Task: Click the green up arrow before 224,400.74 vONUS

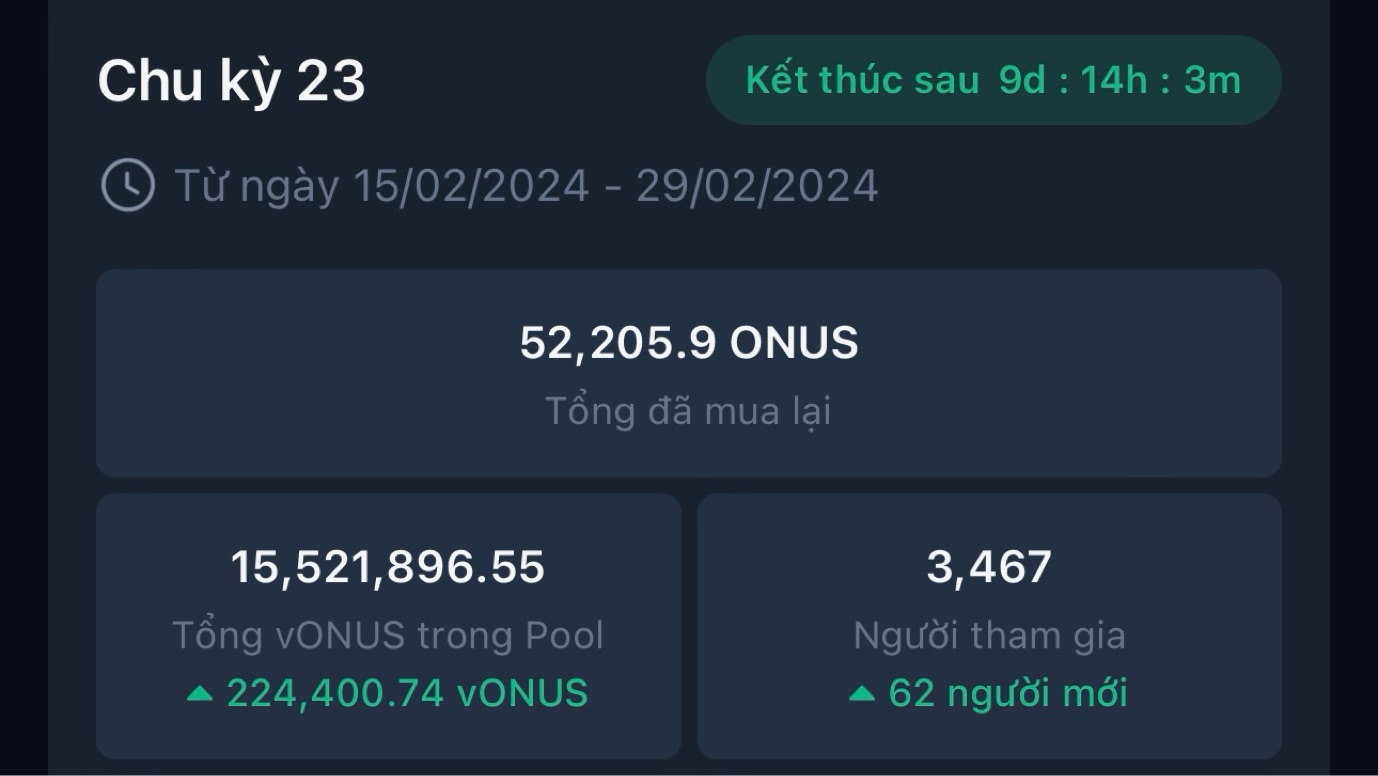Action: click(x=200, y=693)
